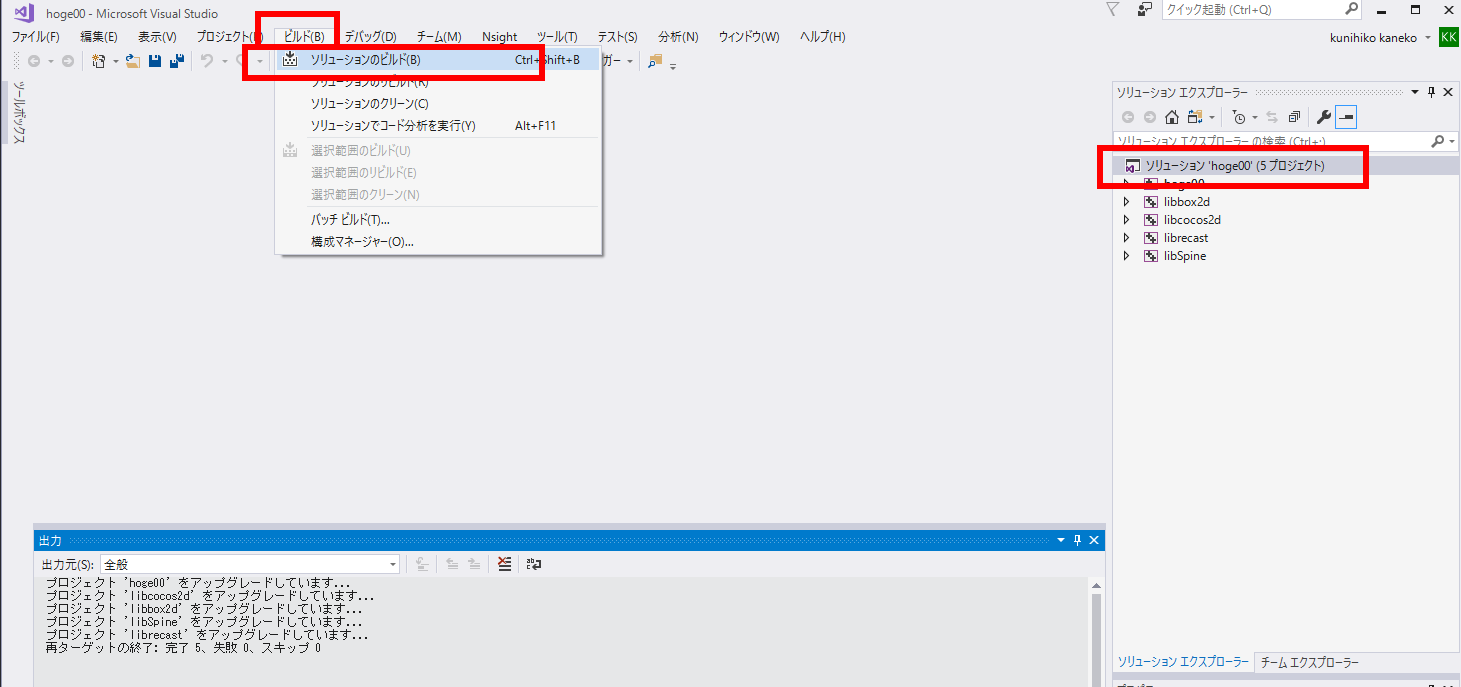Close the Output panel
This screenshot has width=1461, height=687.
click(1094, 540)
